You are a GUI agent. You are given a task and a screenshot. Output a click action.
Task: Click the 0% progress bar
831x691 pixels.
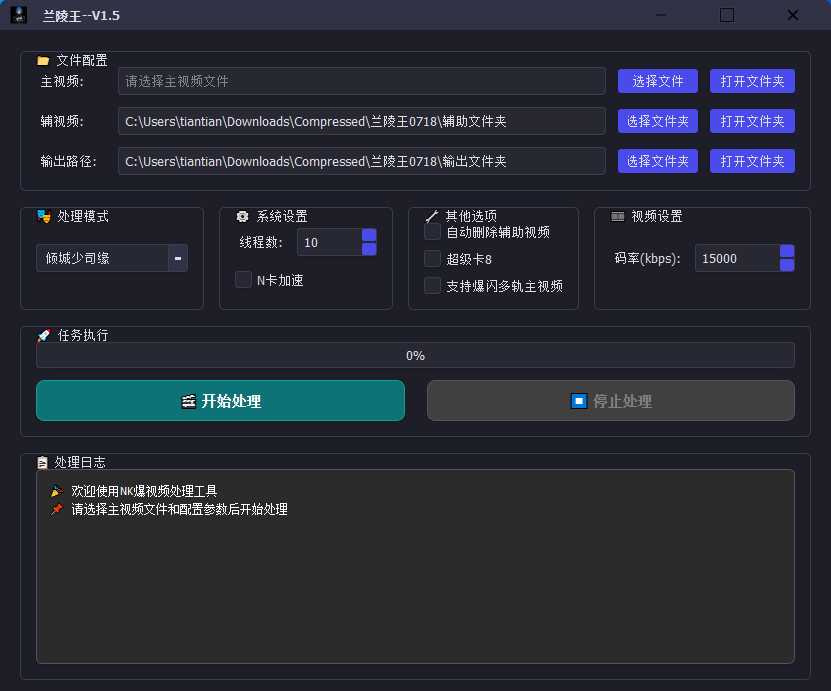click(x=415, y=355)
